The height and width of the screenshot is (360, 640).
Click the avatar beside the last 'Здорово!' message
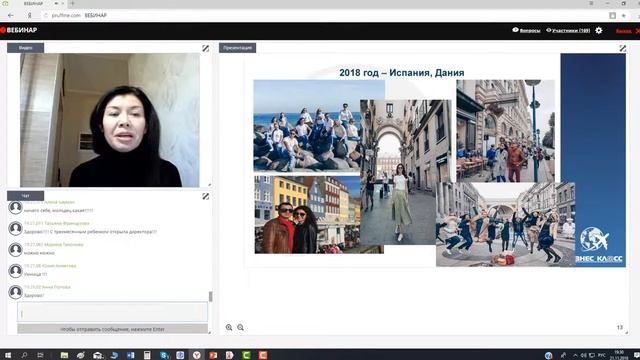tap(16, 291)
